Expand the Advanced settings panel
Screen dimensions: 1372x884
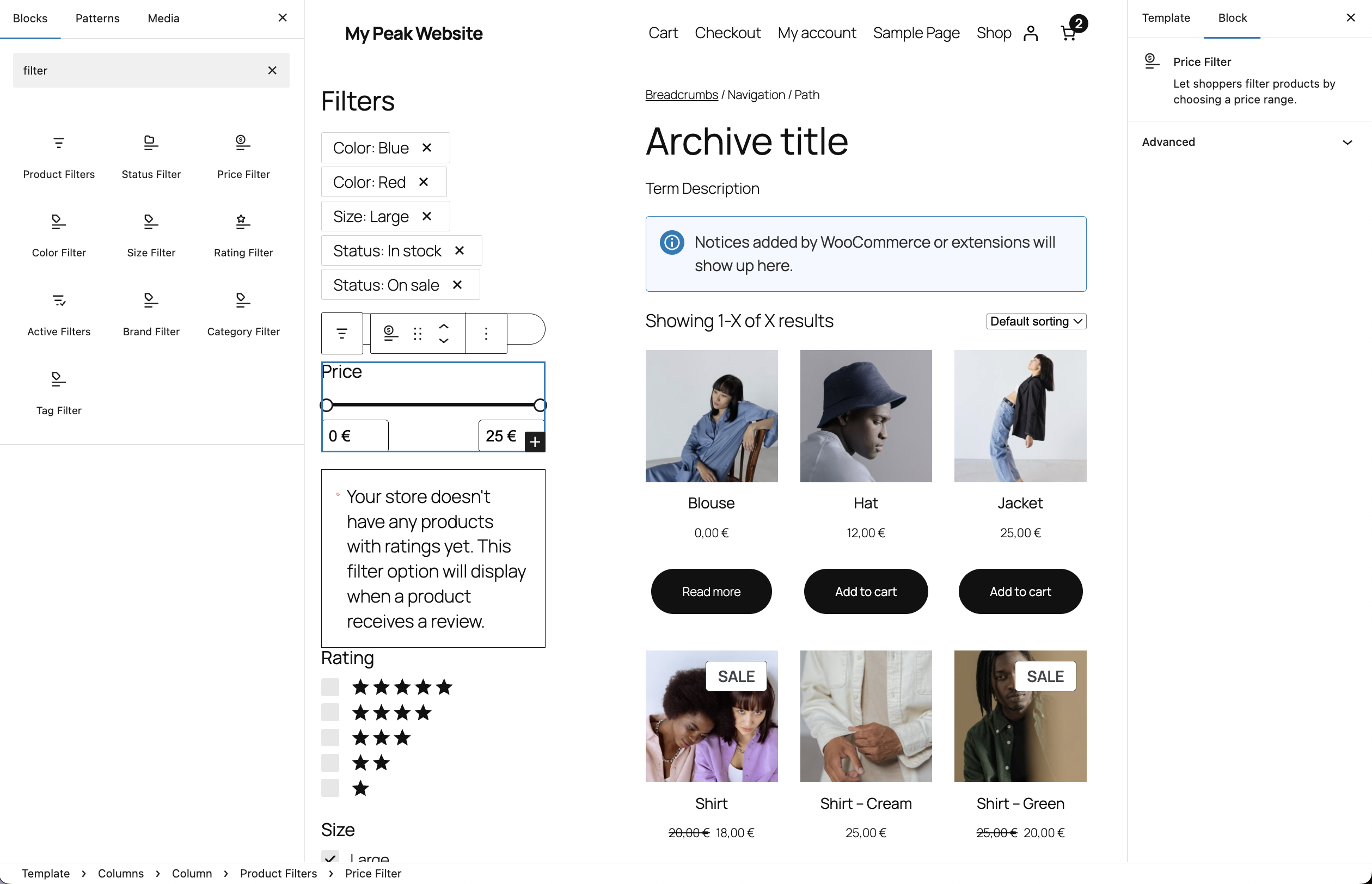coord(1249,142)
